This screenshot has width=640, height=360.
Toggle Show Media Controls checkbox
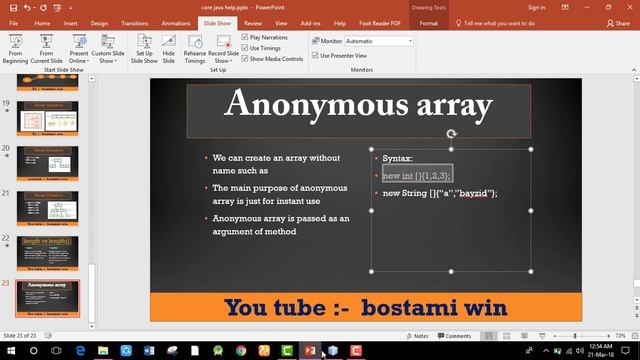coord(245,59)
